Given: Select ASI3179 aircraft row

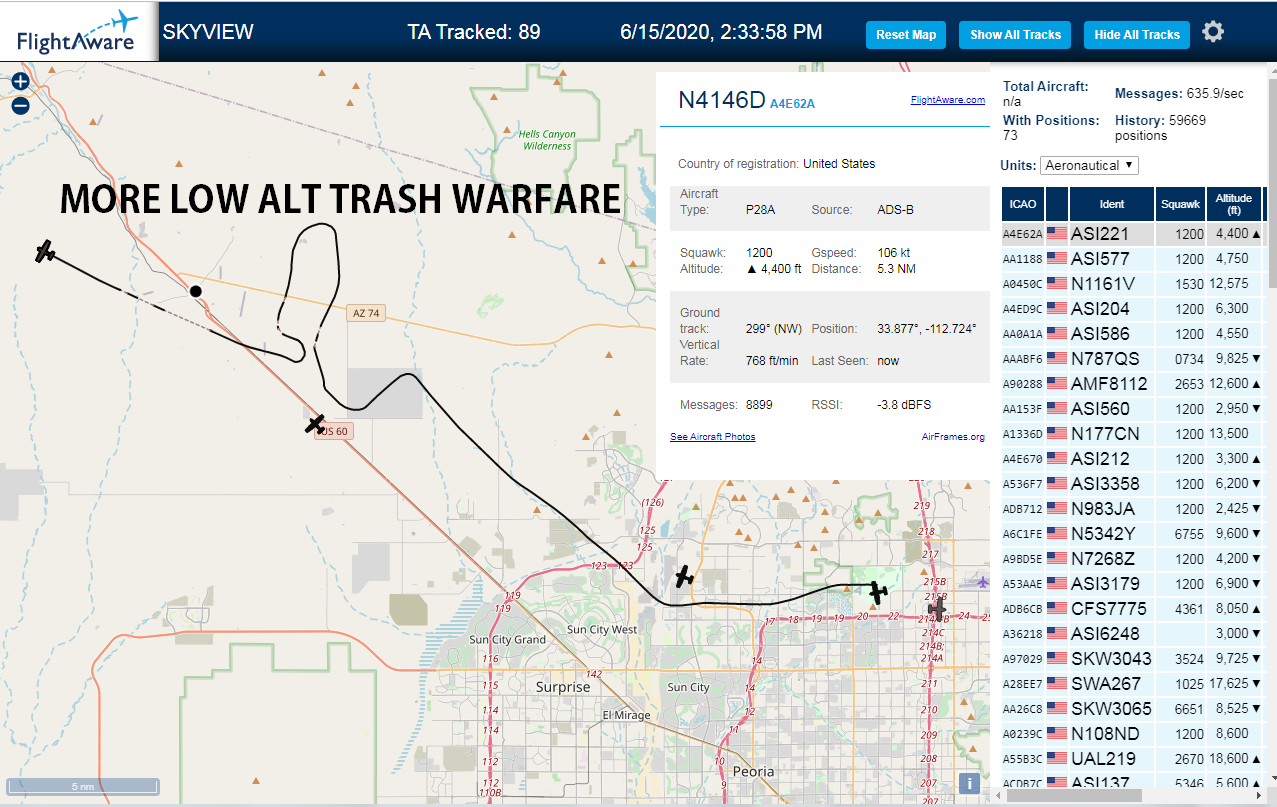Looking at the screenshot, I should click(1132, 584).
